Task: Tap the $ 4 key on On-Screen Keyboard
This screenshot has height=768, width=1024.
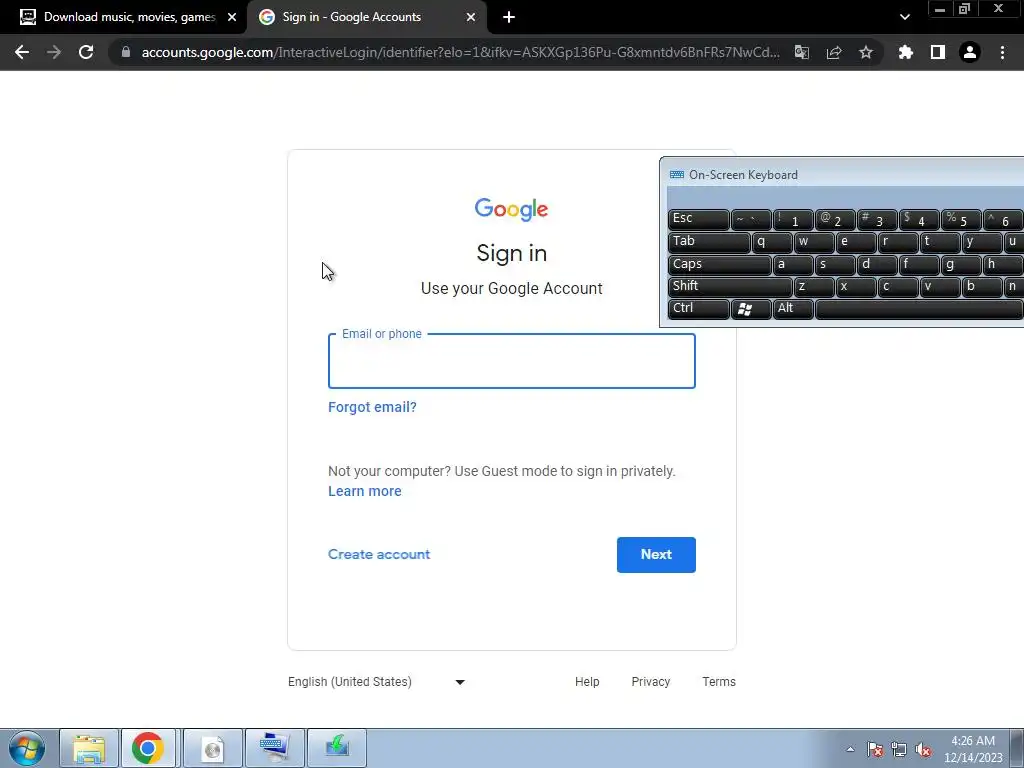Action: point(919,219)
